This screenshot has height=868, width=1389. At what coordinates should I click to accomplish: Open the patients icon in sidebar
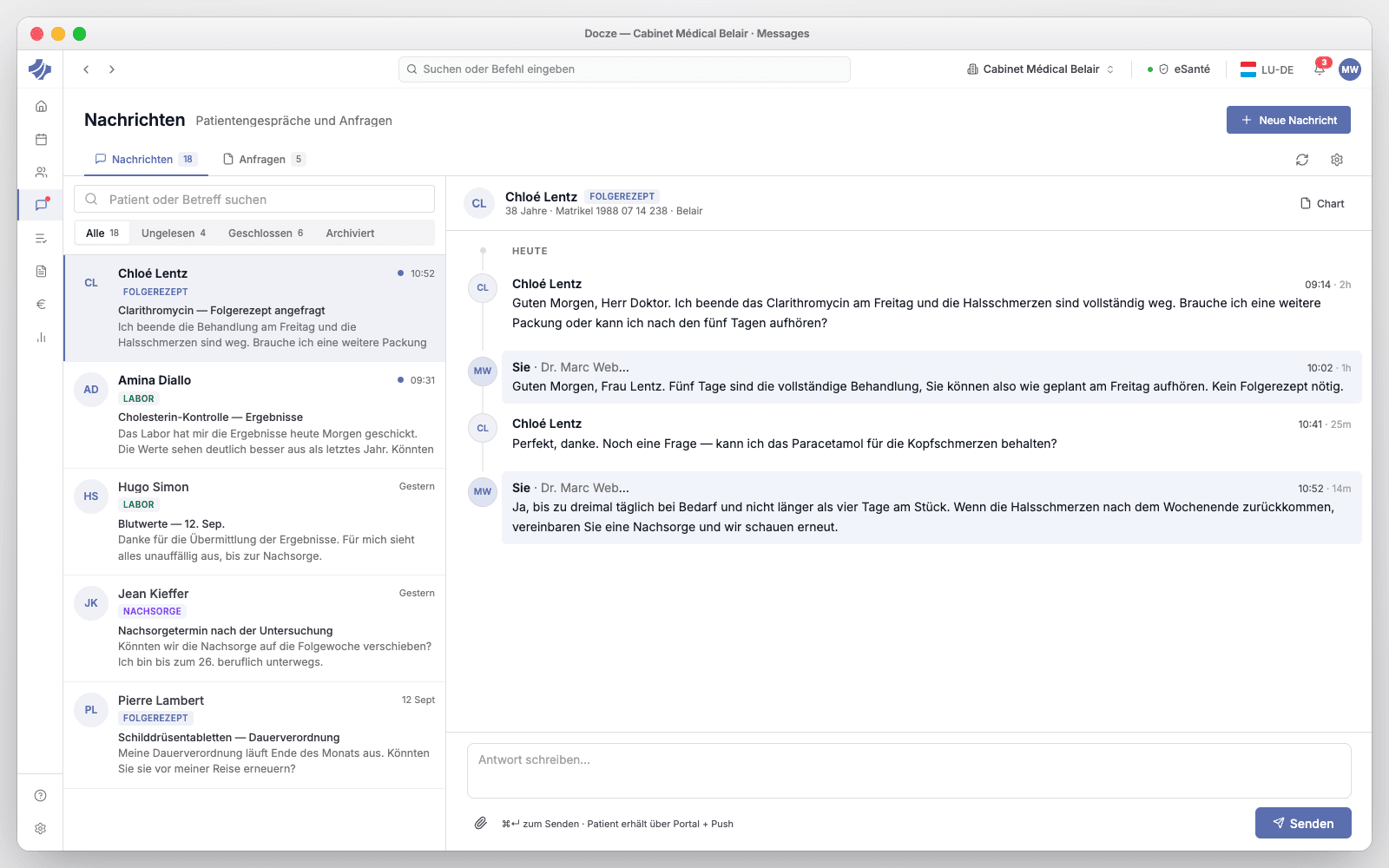(41, 173)
